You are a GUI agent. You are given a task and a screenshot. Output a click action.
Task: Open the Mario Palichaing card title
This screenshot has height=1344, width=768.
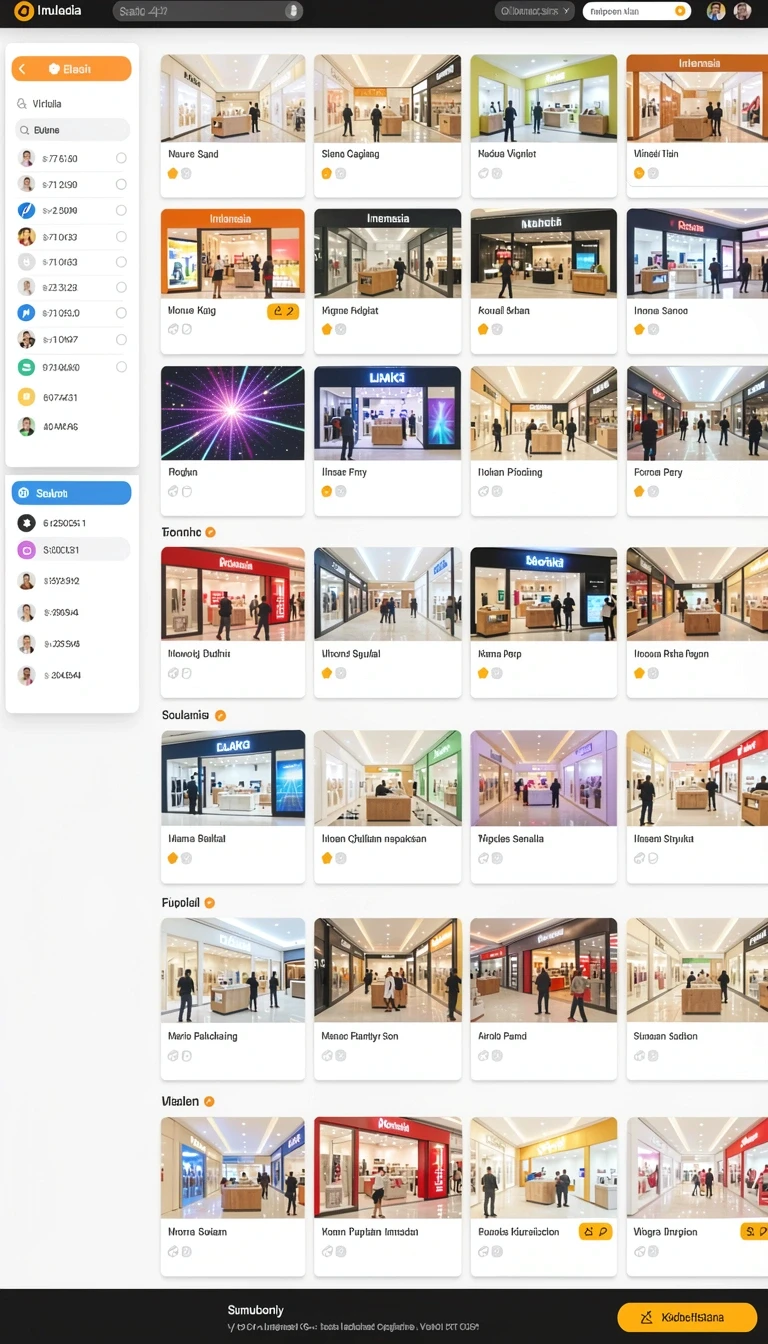tap(203, 1036)
